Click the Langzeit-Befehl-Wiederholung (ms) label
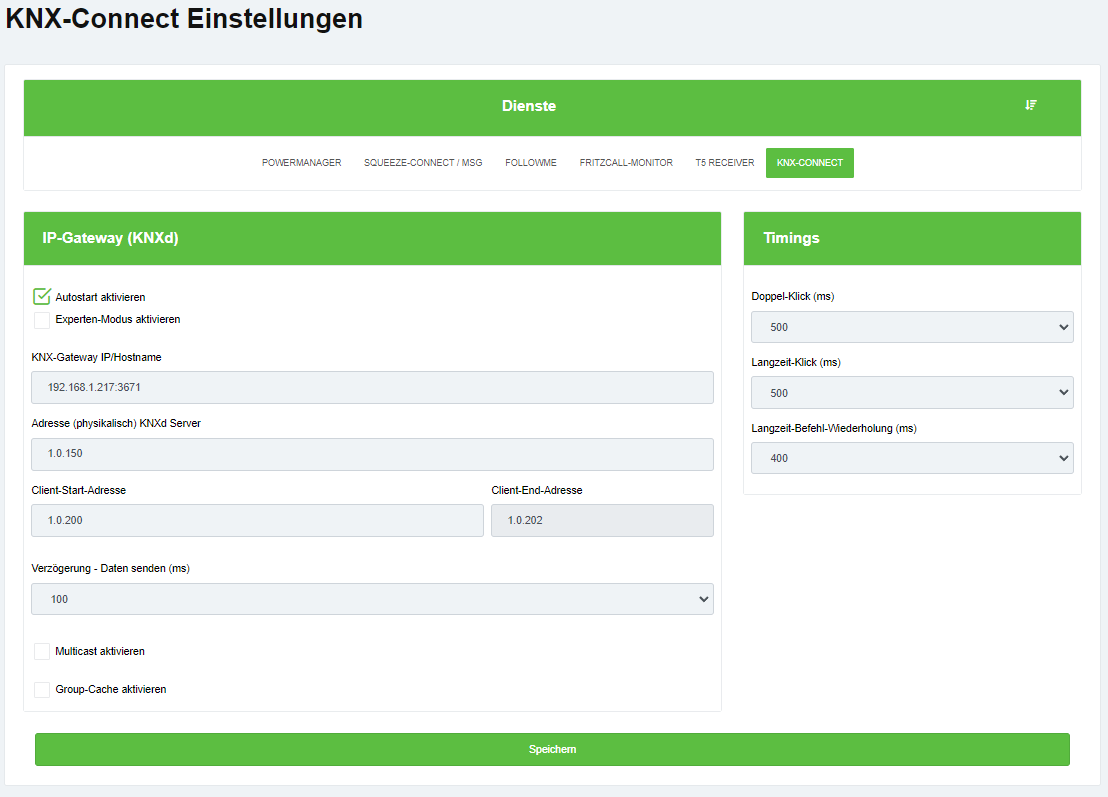 pyautogui.click(x=834, y=428)
